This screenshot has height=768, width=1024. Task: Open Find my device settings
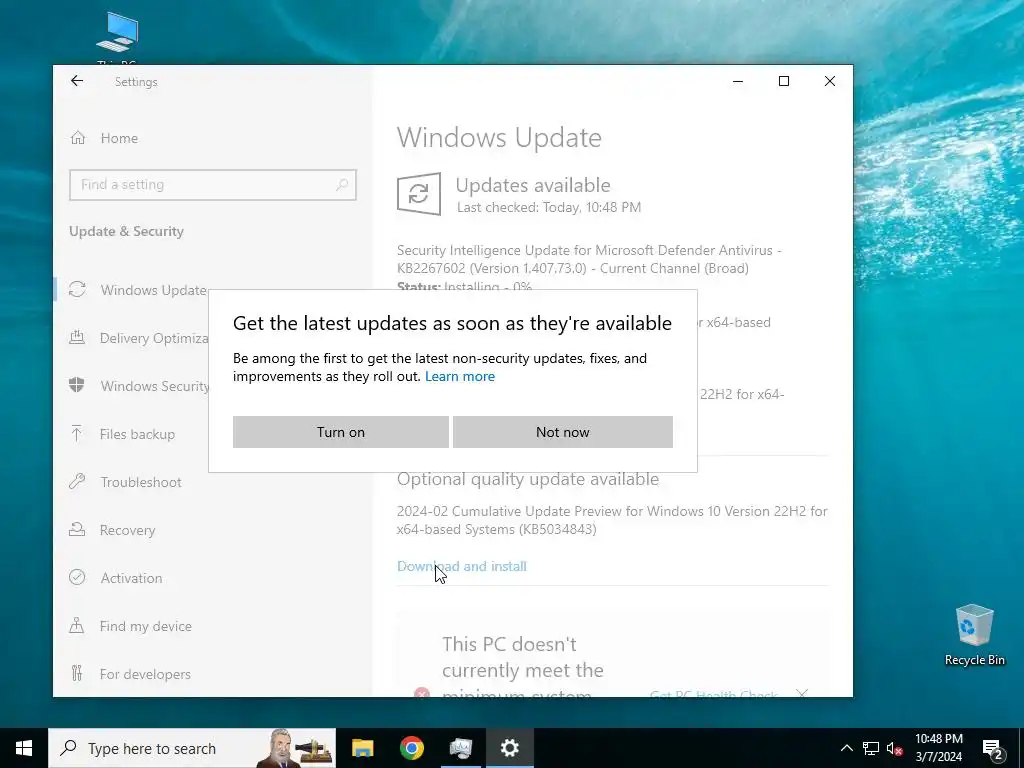coord(146,626)
